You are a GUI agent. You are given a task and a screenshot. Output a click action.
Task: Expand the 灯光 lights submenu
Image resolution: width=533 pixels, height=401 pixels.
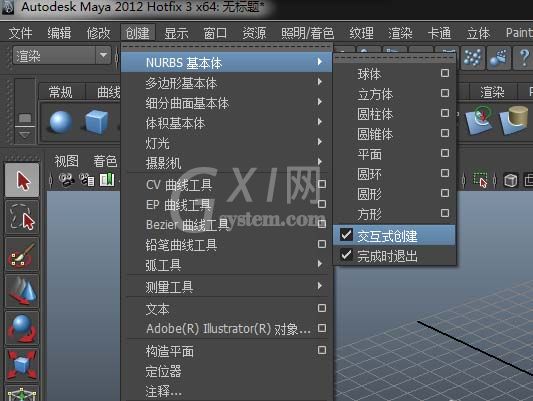[226, 142]
